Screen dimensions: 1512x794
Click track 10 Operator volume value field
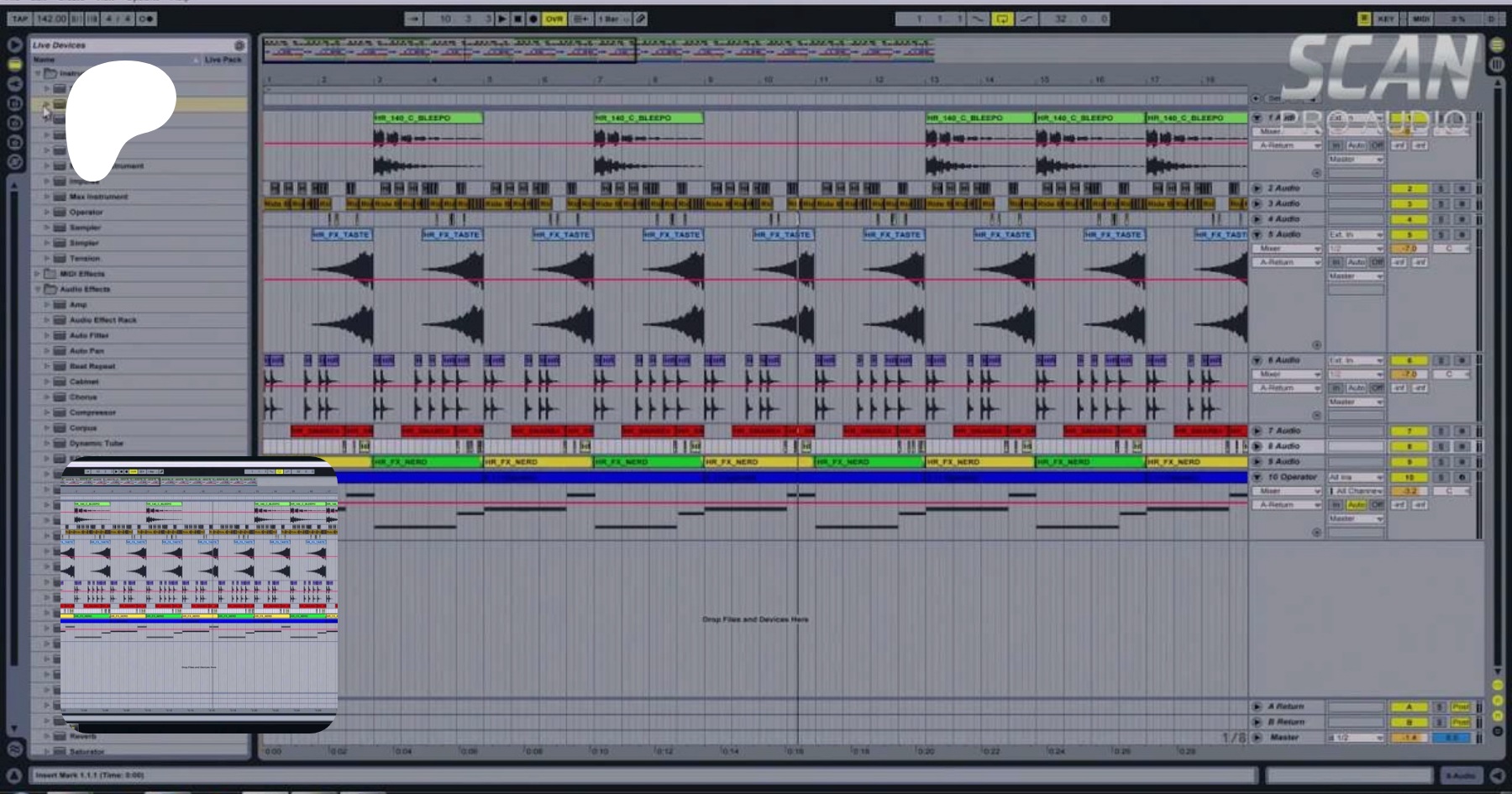click(x=1410, y=491)
